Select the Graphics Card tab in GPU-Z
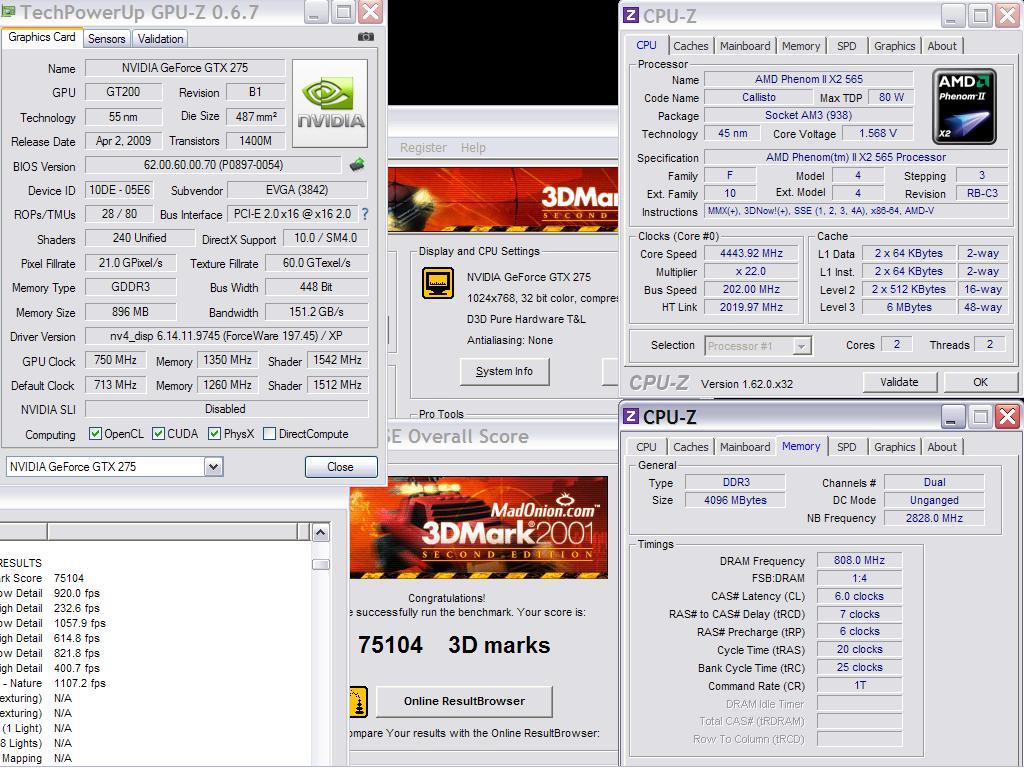 pos(42,37)
